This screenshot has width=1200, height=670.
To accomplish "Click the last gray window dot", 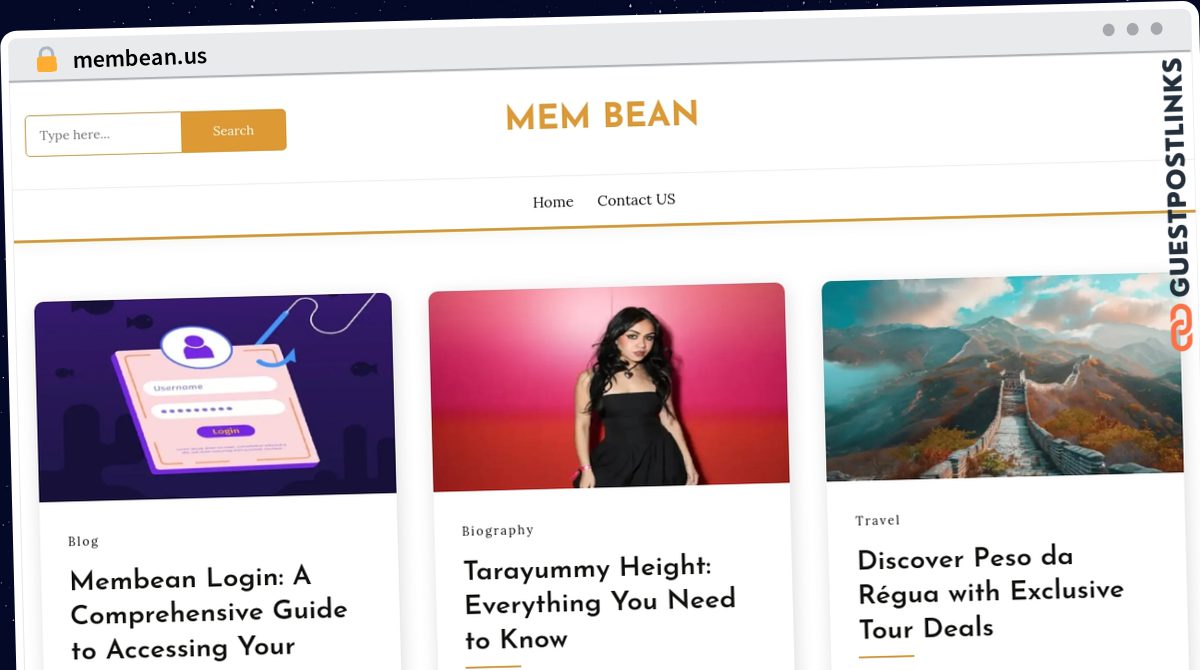I will tap(1156, 29).
